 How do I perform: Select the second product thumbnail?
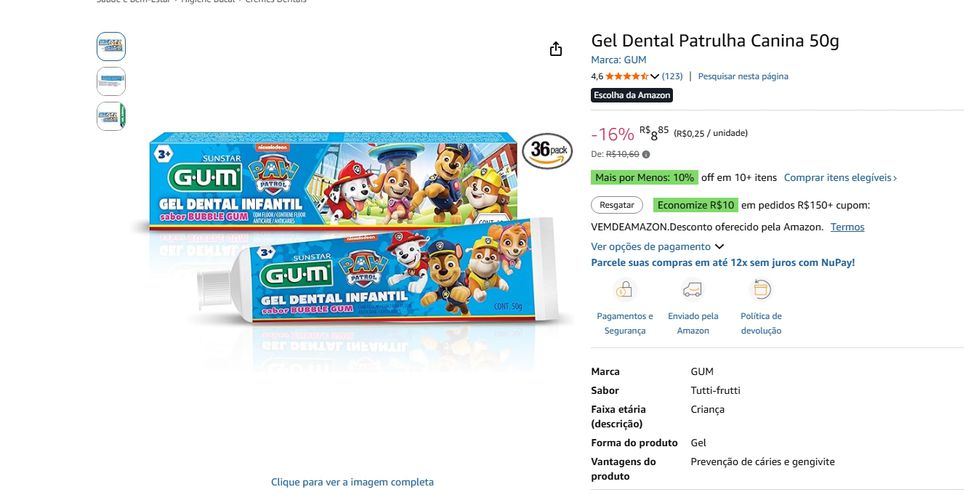pos(111,81)
